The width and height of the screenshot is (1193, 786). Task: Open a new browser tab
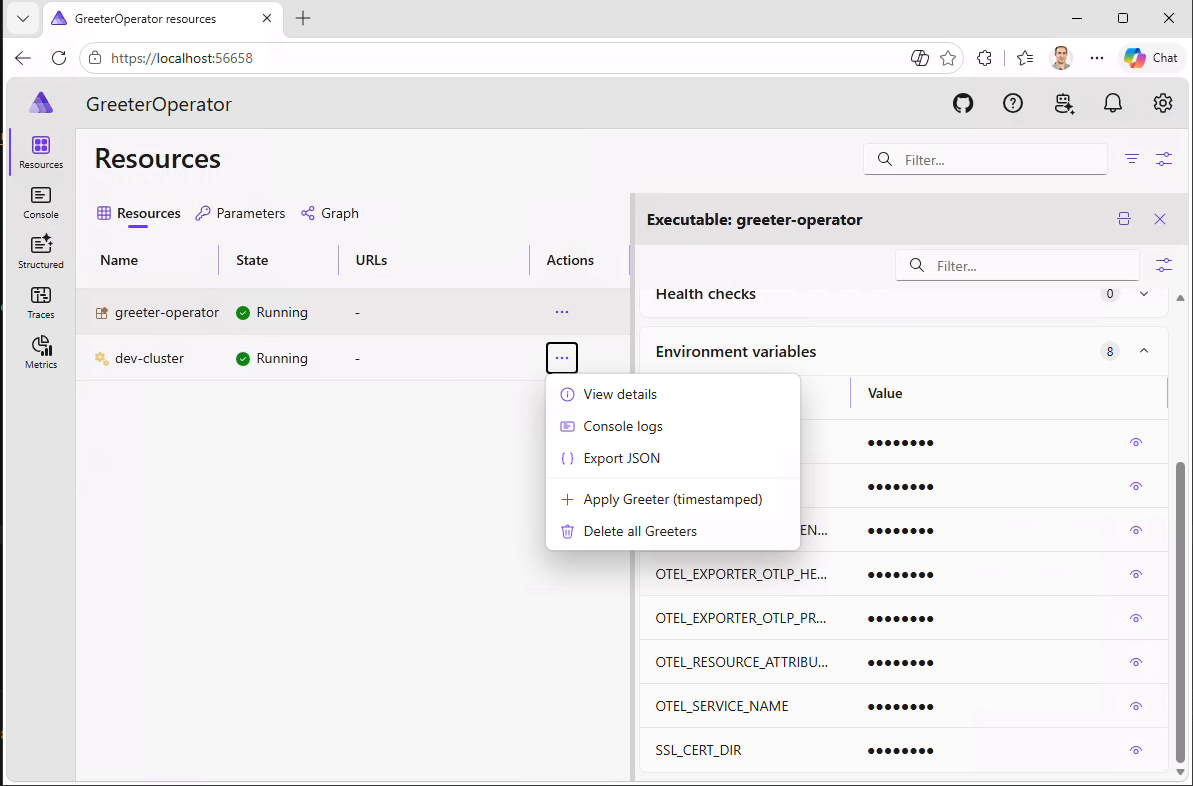pos(303,19)
